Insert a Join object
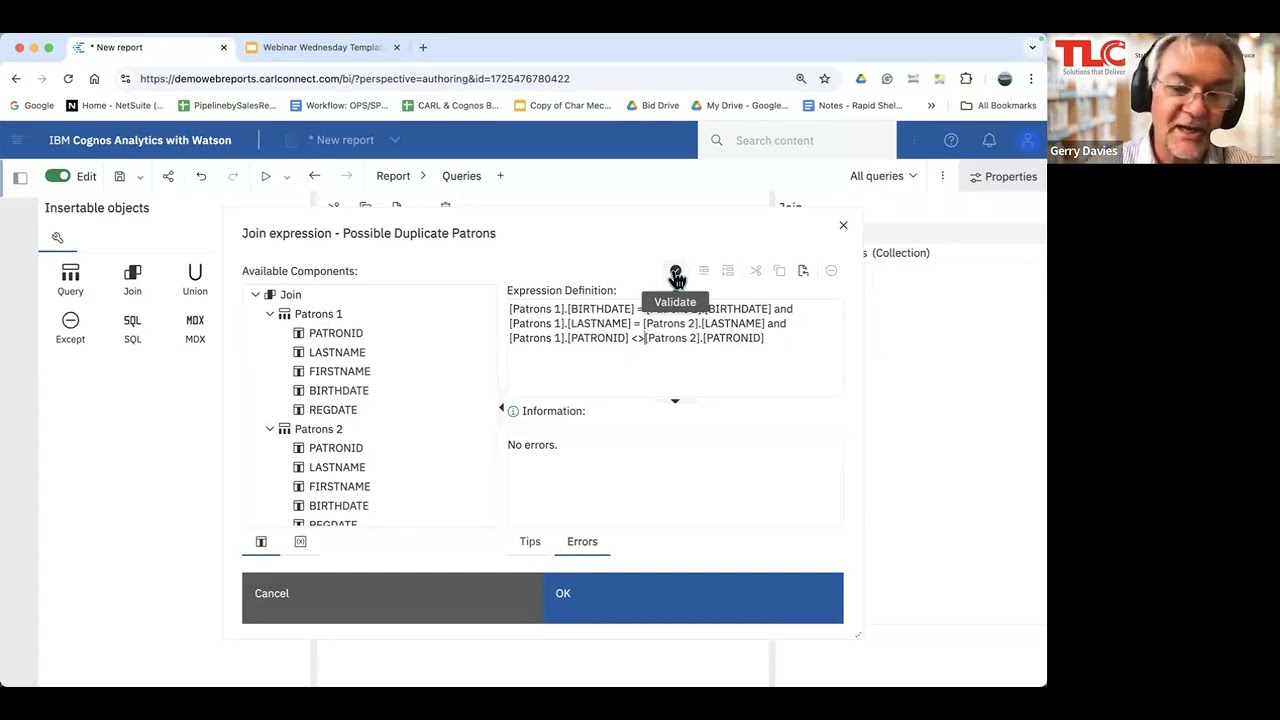 click(133, 280)
